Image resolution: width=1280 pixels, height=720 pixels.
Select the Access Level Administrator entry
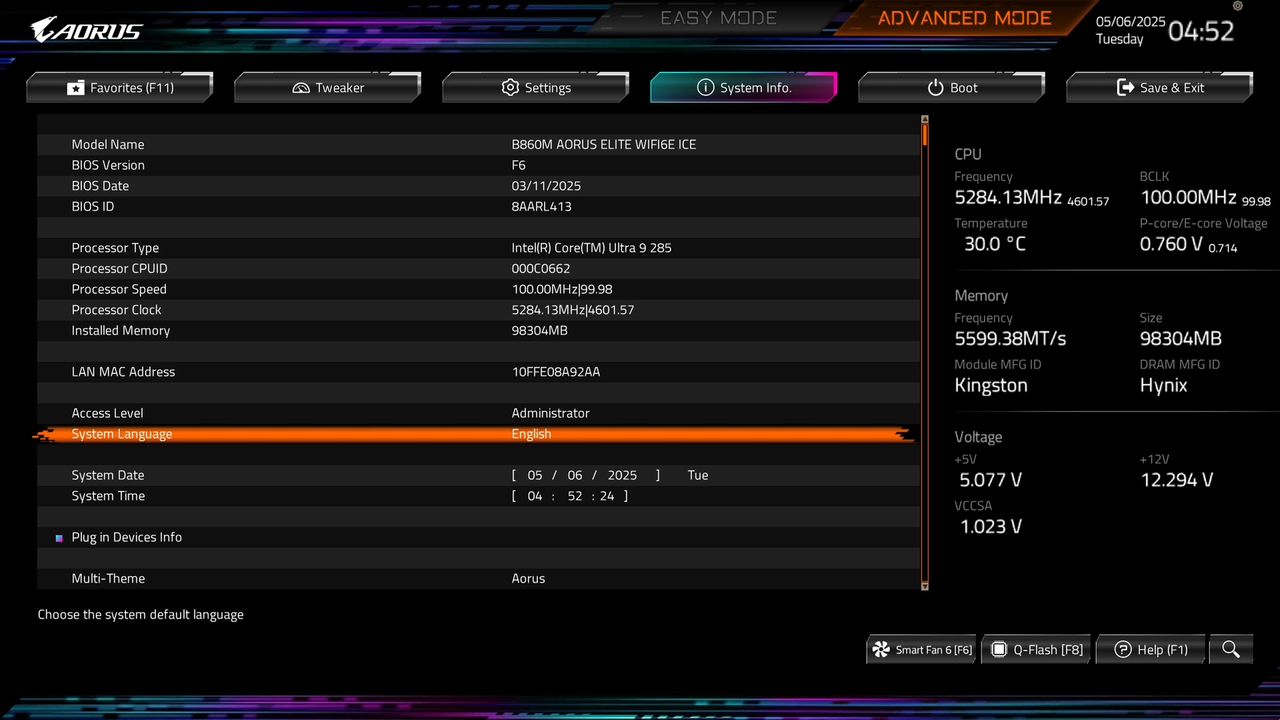click(550, 412)
